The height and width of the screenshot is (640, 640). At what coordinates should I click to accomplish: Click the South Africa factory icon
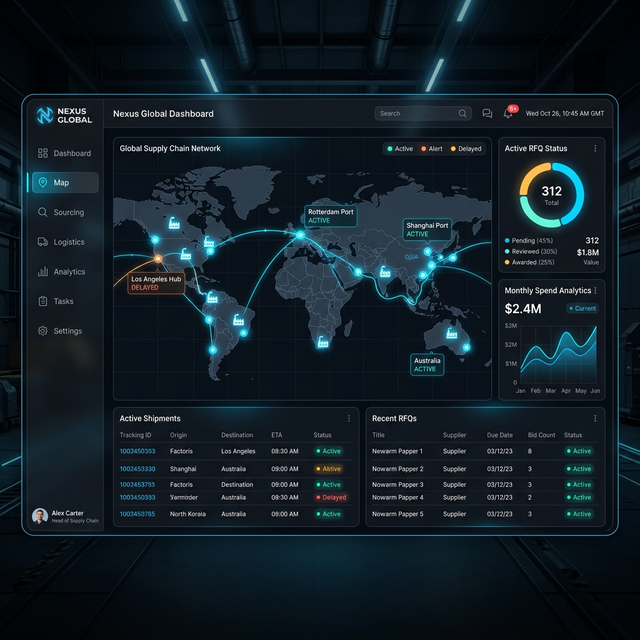[323, 342]
